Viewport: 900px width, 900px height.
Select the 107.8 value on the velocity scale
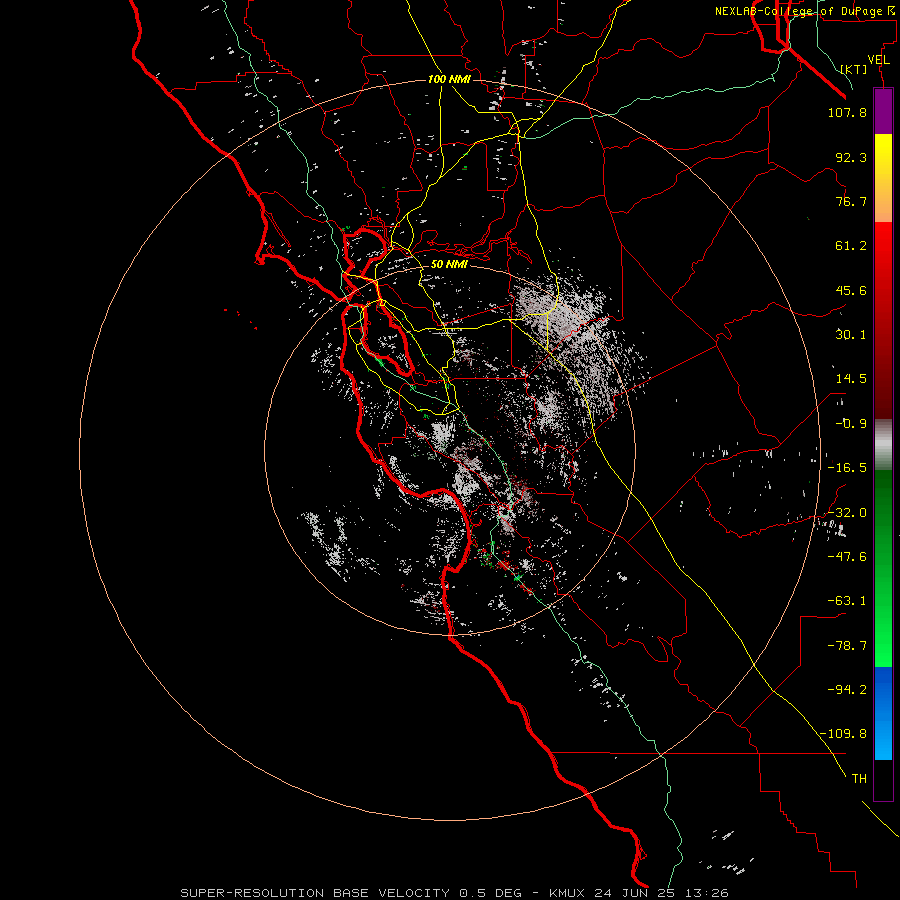click(847, 112)
